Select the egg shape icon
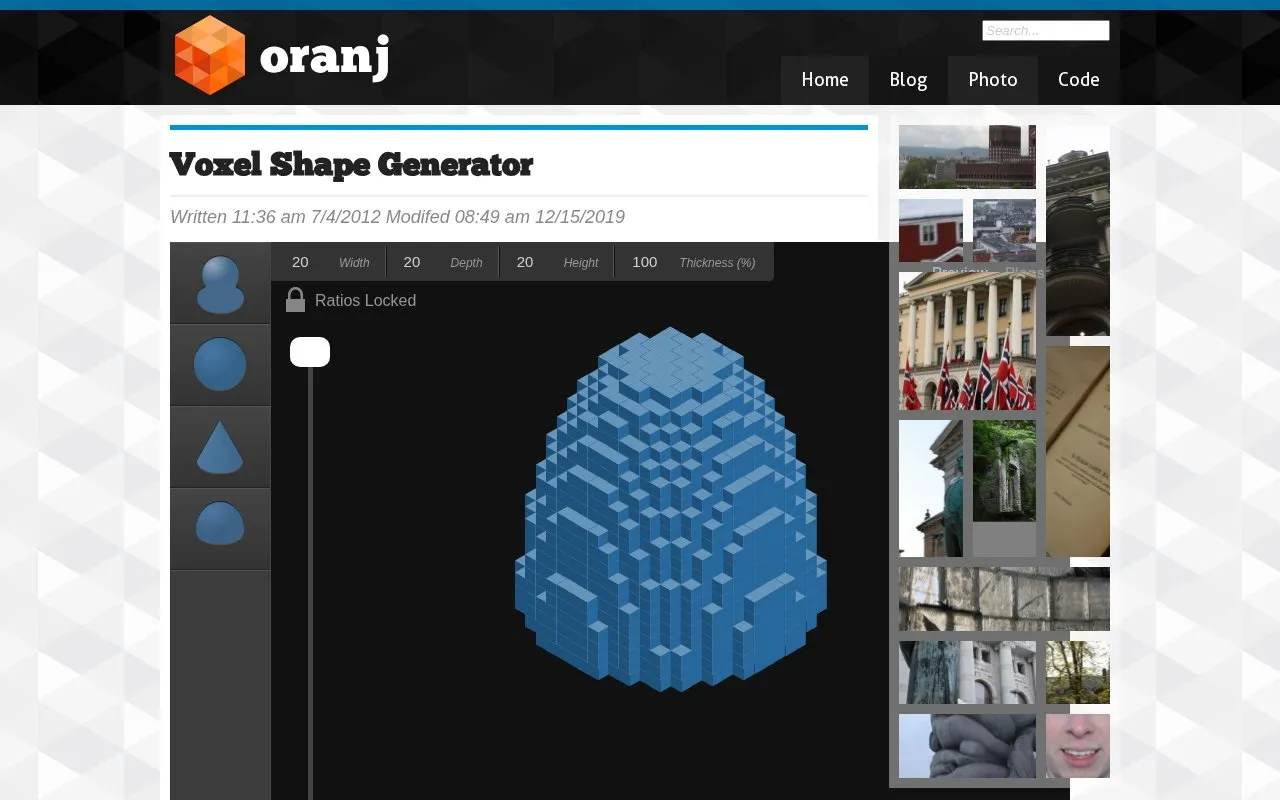The width and height of the screenshot is (1280, 800). tap(220, 284)
